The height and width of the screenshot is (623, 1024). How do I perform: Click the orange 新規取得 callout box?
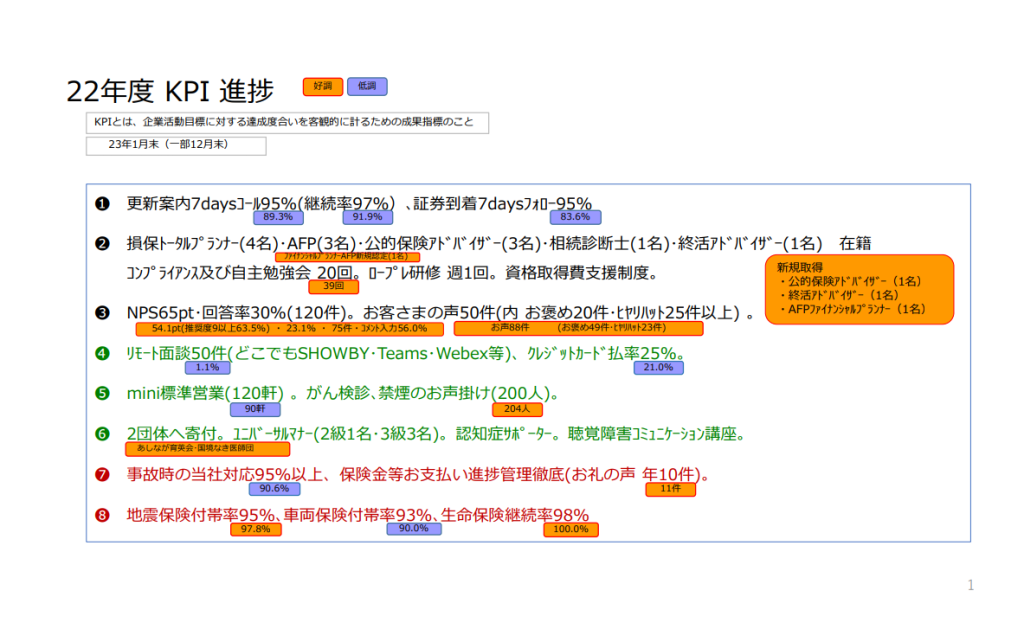[860, 289]
